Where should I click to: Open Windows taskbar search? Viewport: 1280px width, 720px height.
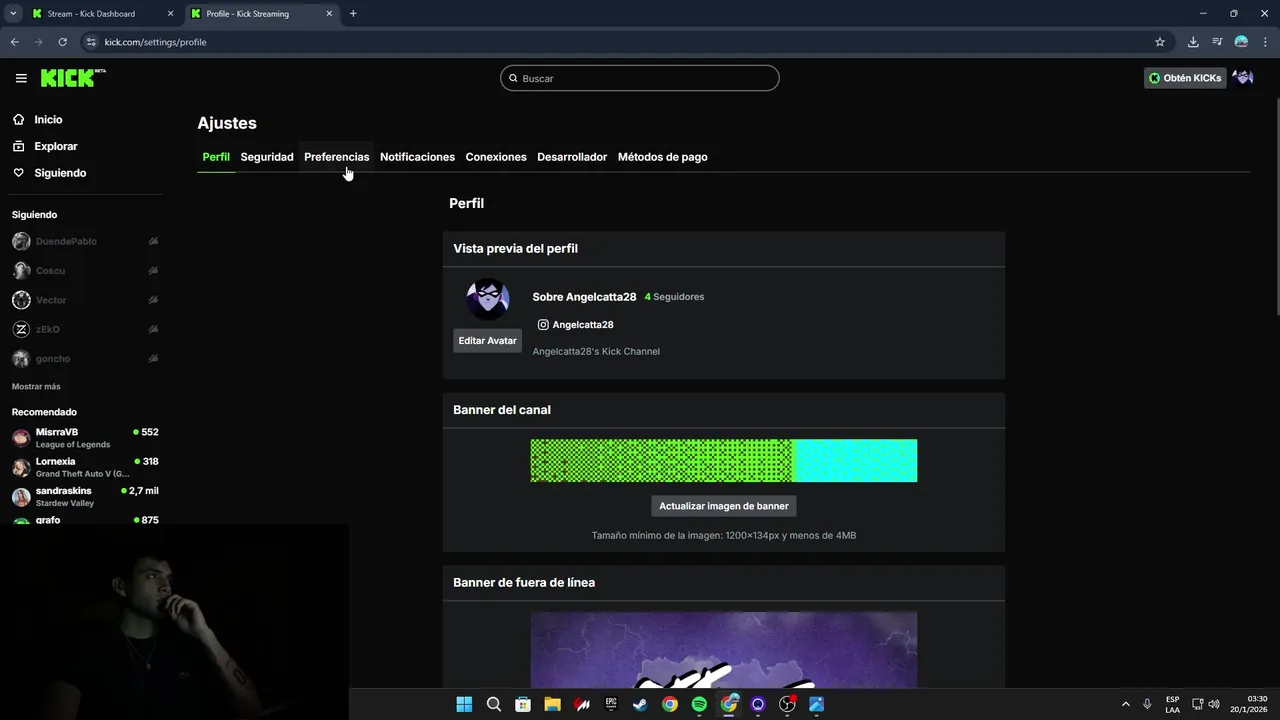click(x=493, y=704)
